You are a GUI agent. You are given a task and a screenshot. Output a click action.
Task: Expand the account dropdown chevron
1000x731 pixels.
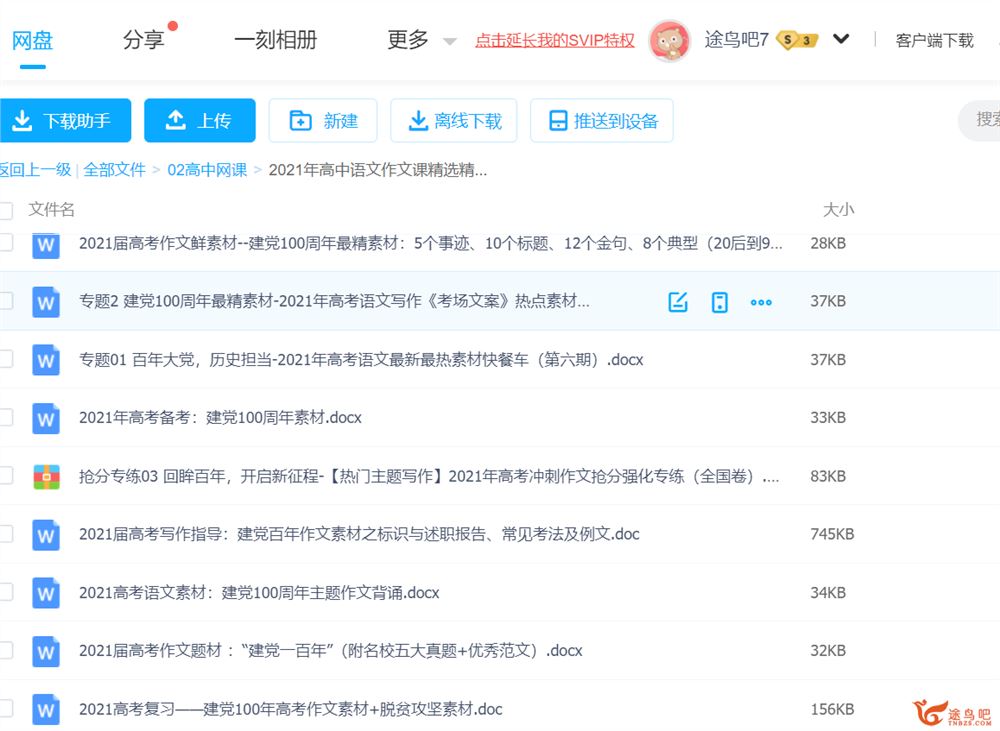pyautogui.click(x=841, y=40)
